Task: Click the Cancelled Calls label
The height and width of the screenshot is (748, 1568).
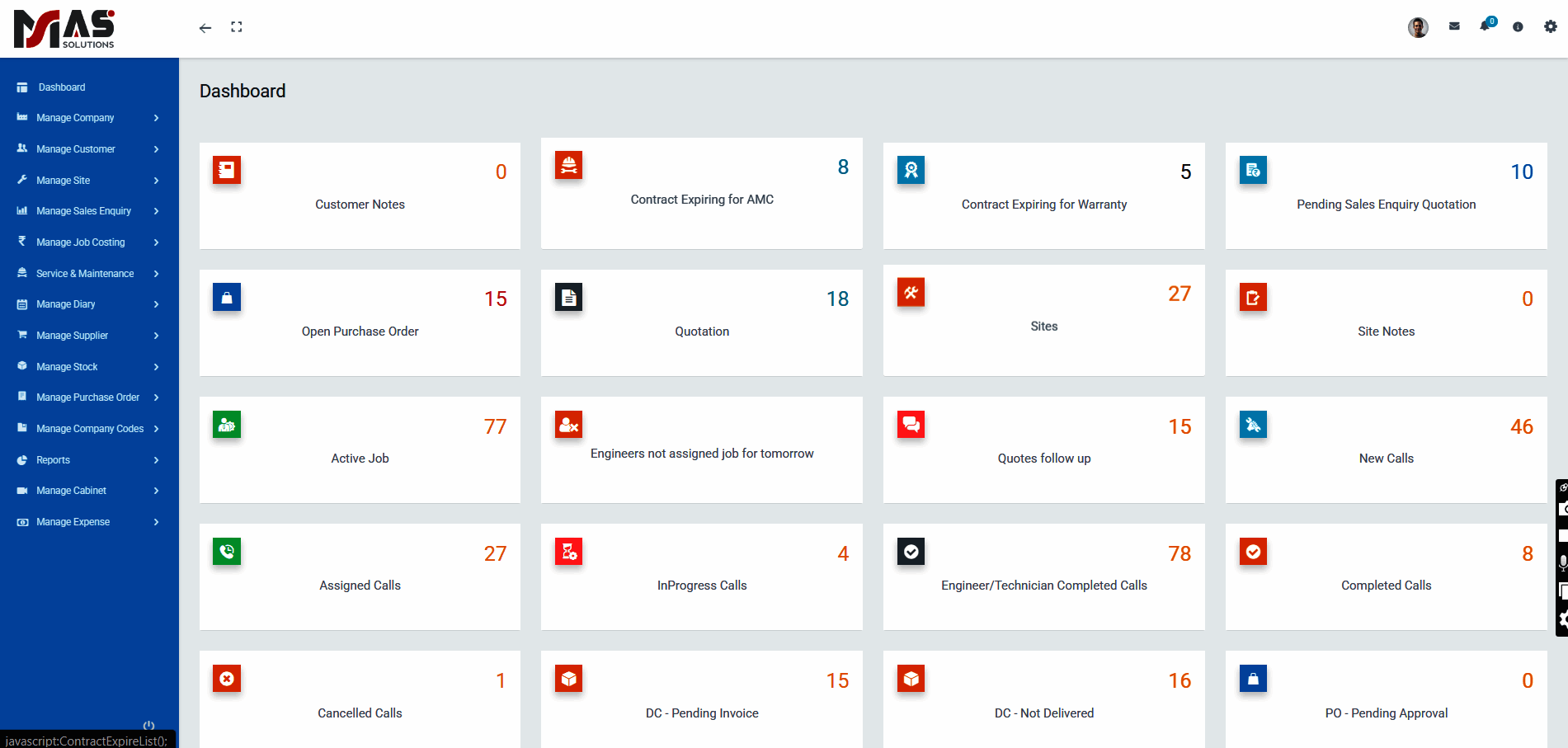Action: click(x=360, y=713)
